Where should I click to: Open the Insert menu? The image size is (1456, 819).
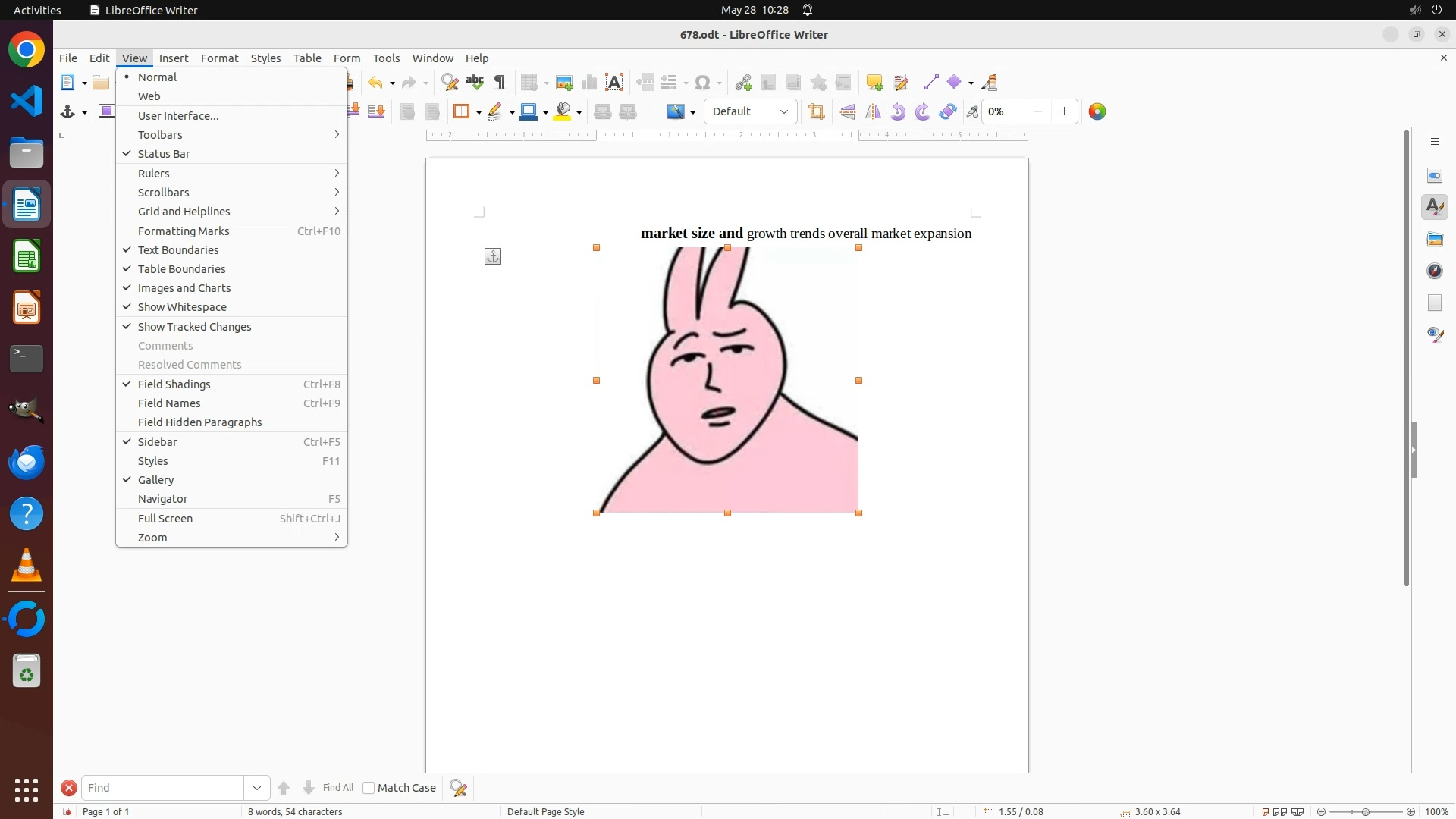tap(174, 58)
